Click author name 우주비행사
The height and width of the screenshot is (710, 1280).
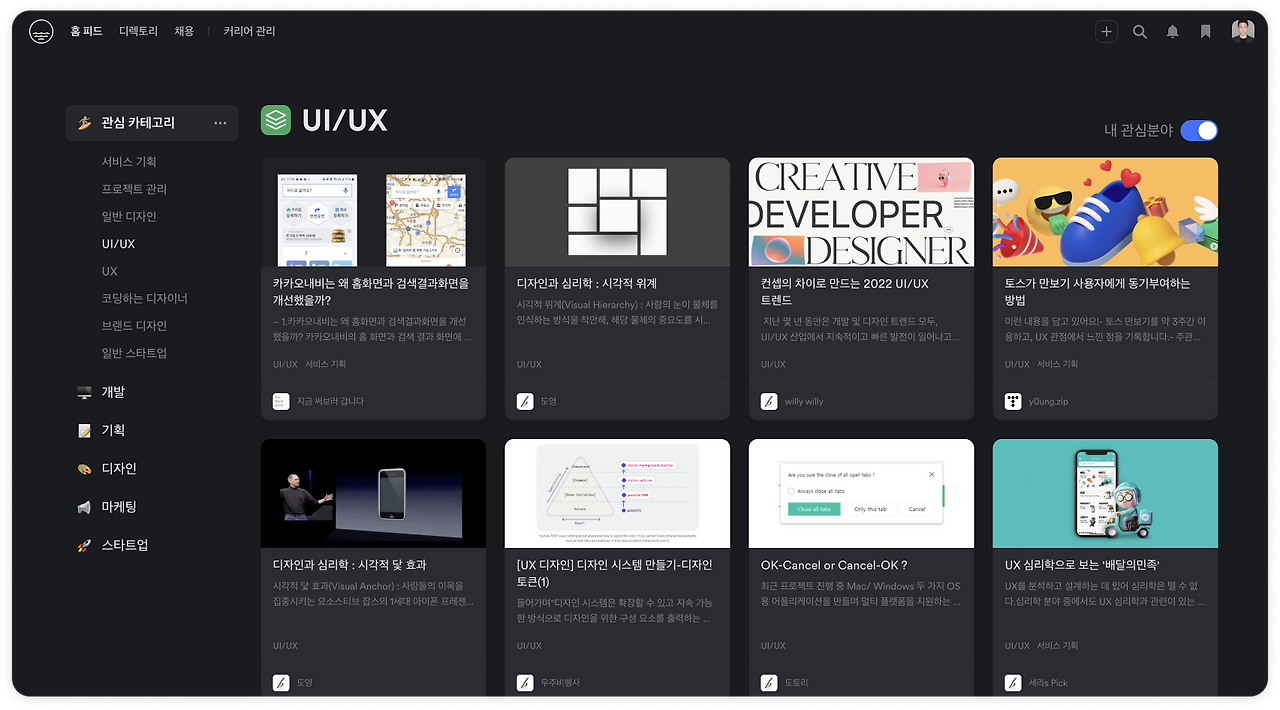tap(560, 683)
